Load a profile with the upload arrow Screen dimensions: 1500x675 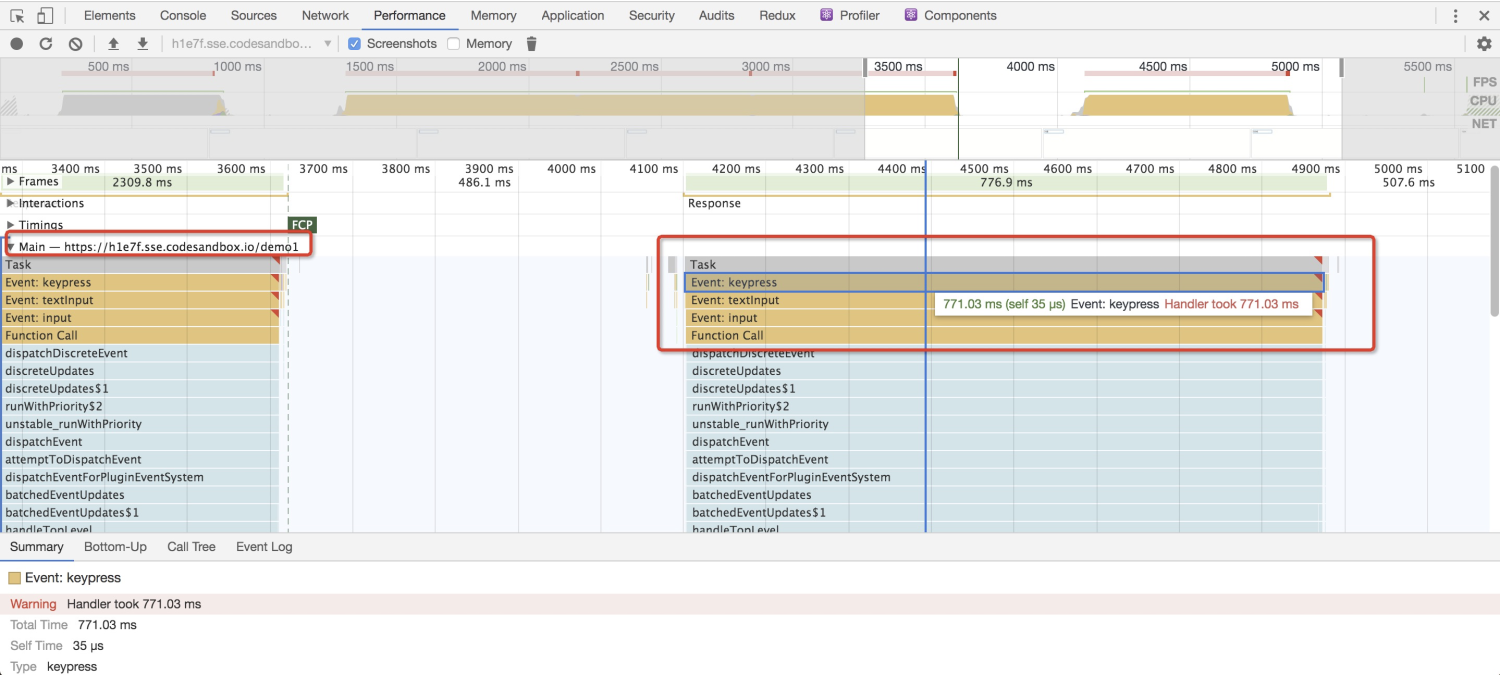[x=113, y=44]
